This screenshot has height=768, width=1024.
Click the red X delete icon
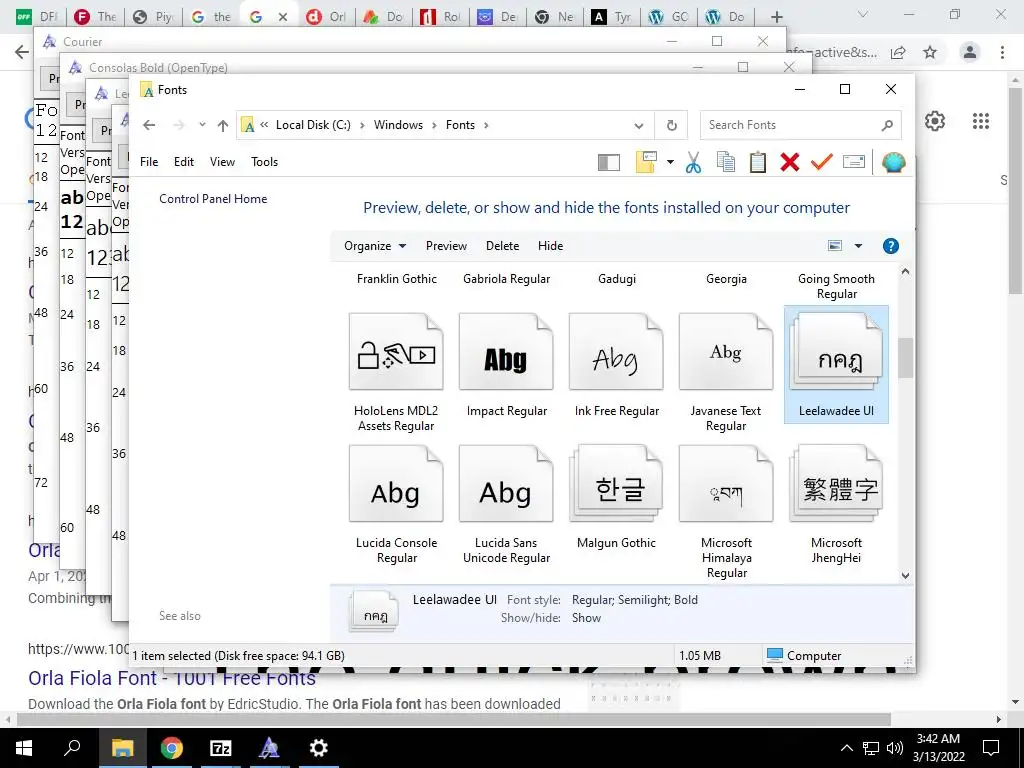click(790, 162)
